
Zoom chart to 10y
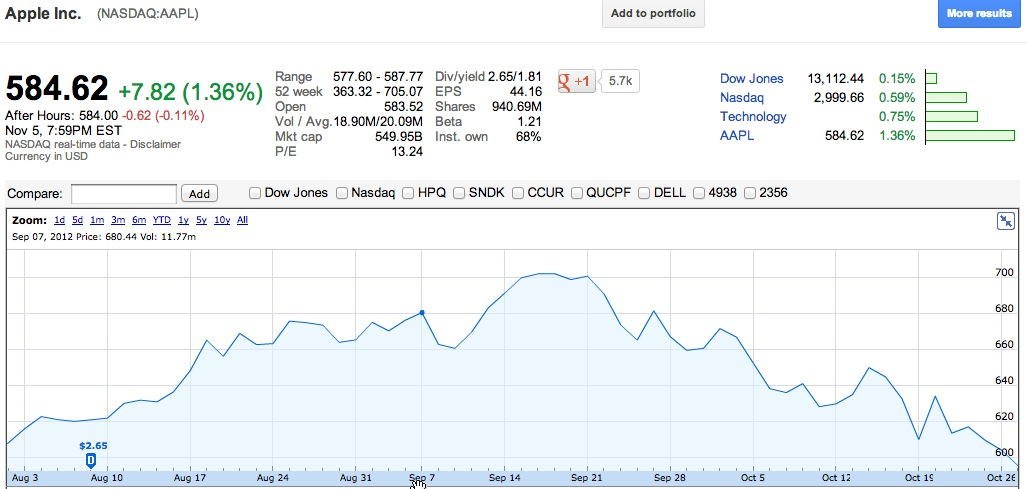(x=222, y=221)
